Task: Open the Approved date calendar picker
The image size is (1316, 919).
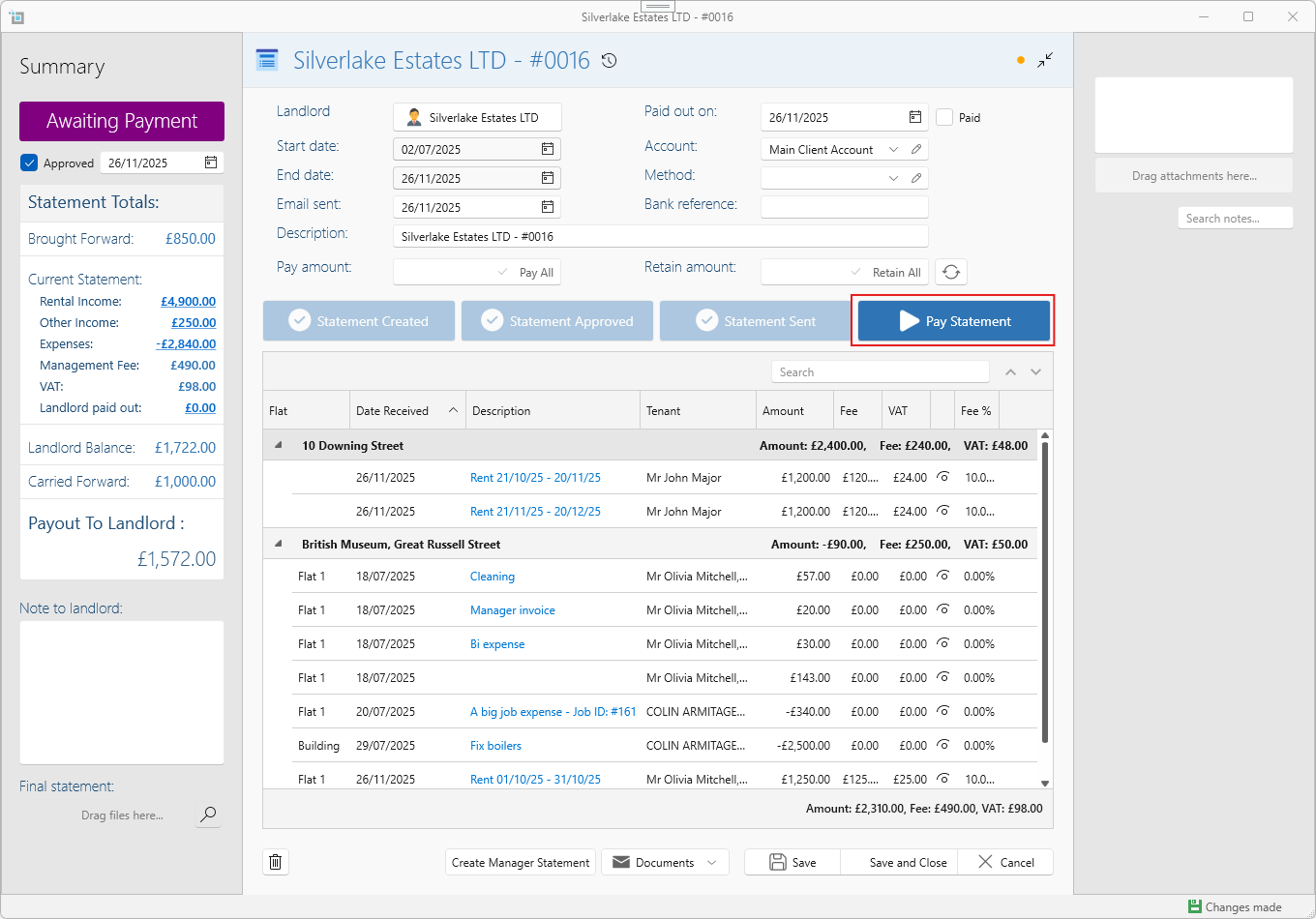Action: coord(211,163)
